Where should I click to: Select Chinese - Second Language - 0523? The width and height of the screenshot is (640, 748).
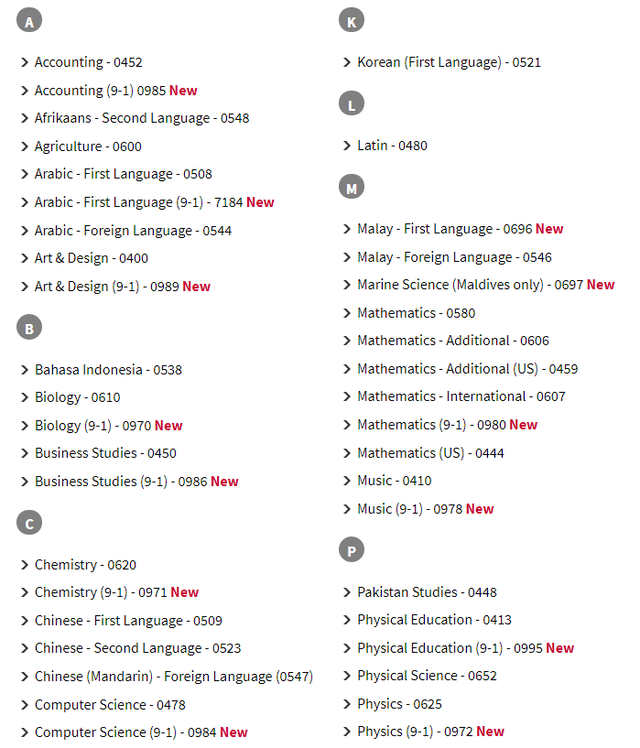(x=138, y=648)
